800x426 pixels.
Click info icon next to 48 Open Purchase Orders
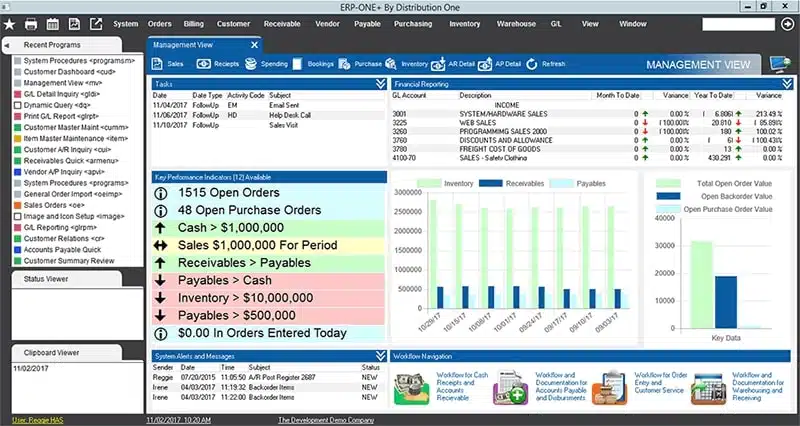161,211
